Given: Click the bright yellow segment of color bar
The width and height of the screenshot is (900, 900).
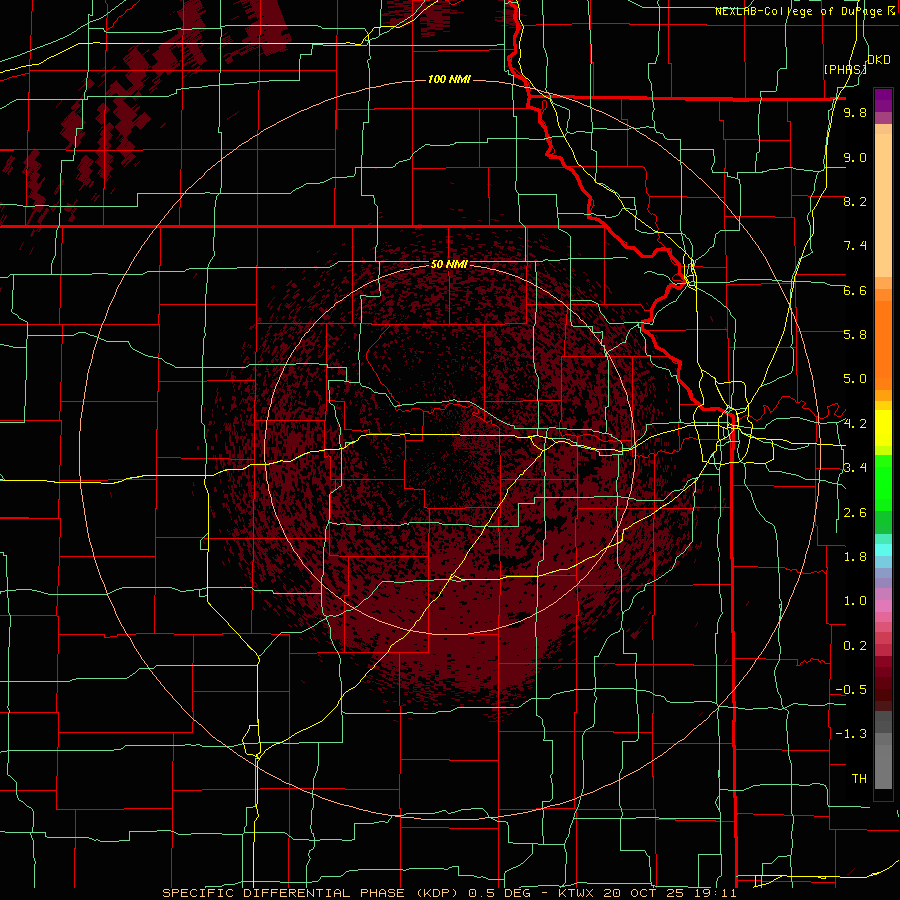Looking at the screenshot, I should 883,428.
